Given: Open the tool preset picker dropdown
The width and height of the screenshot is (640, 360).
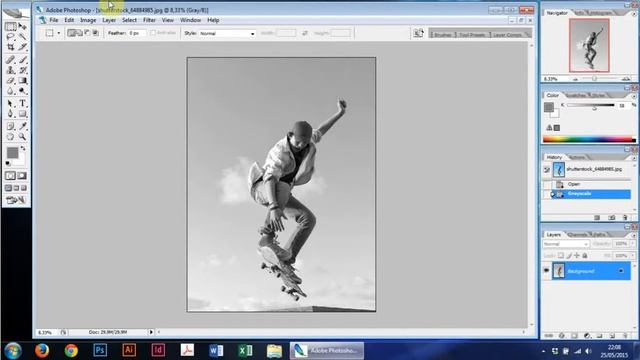Looking at the screenshot, I should click(x=58, y=33).
